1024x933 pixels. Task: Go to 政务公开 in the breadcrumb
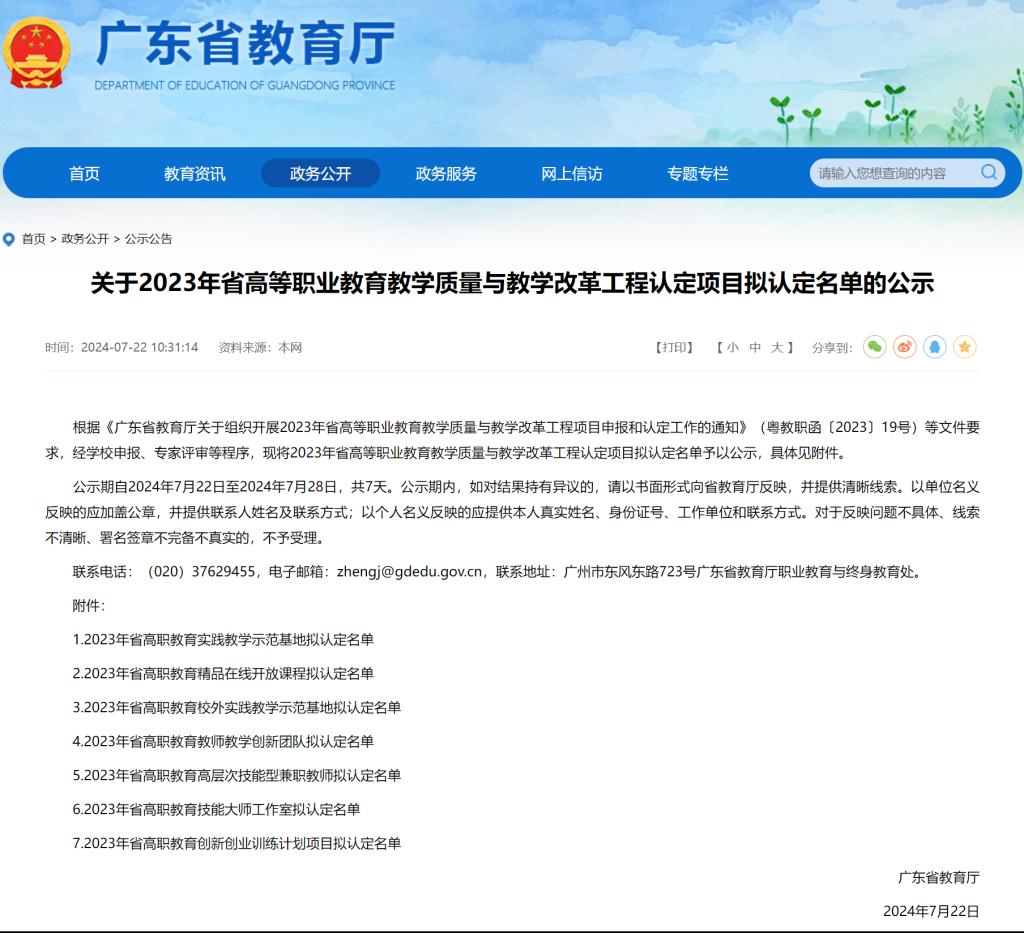[85, 239]
